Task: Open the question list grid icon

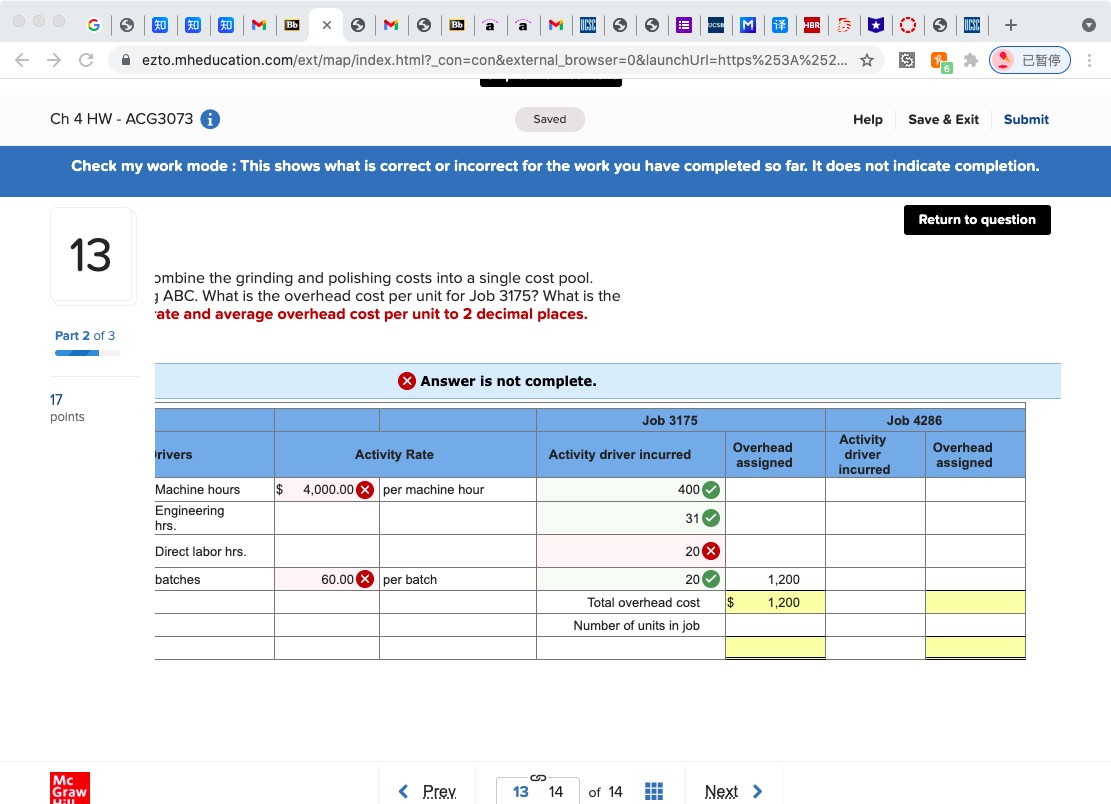Action: pyautogui.click(x=654, y=791)
